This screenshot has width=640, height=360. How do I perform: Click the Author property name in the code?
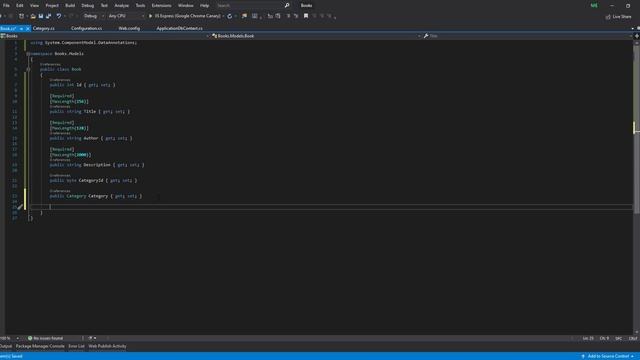coord(91,138)
